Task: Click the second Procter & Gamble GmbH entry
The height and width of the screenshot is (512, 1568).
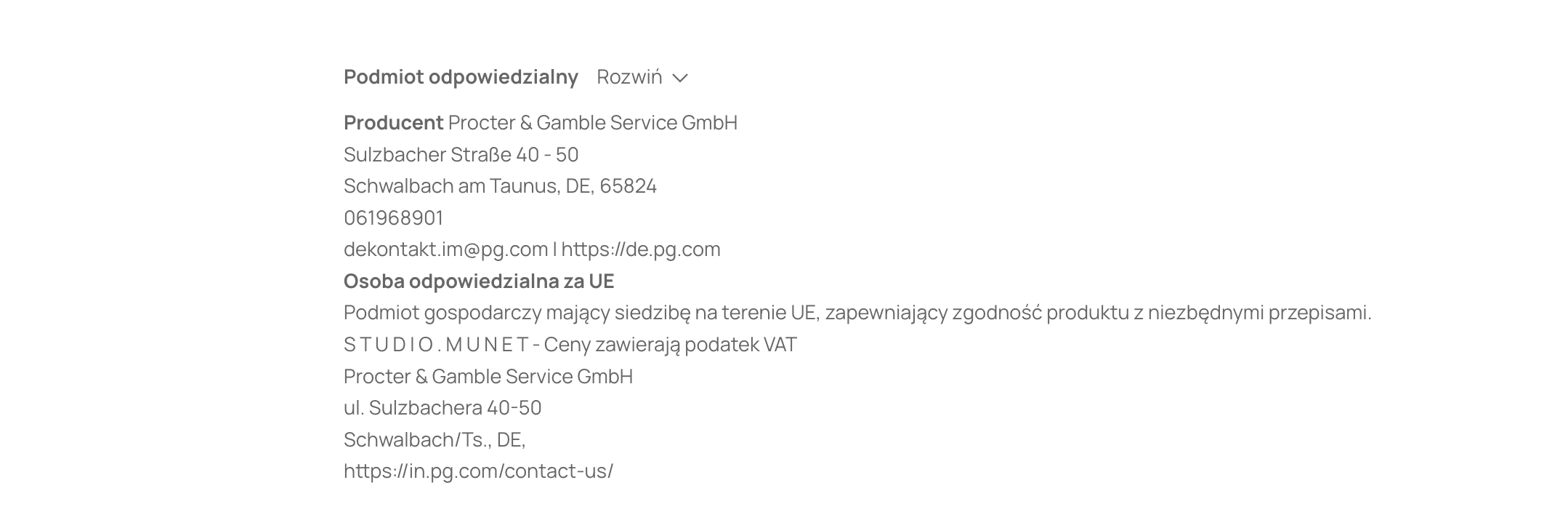Action: click(x=488, y=375)
